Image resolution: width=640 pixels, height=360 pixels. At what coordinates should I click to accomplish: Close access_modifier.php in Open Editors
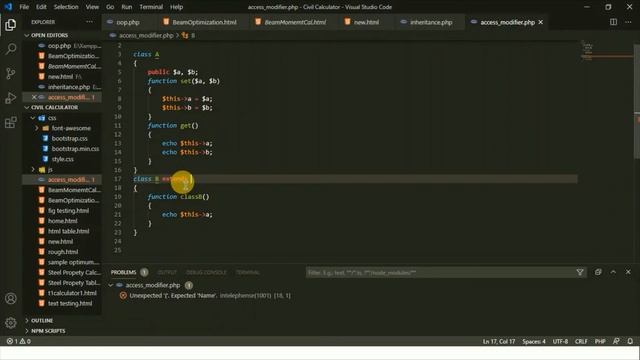(34, 97)
